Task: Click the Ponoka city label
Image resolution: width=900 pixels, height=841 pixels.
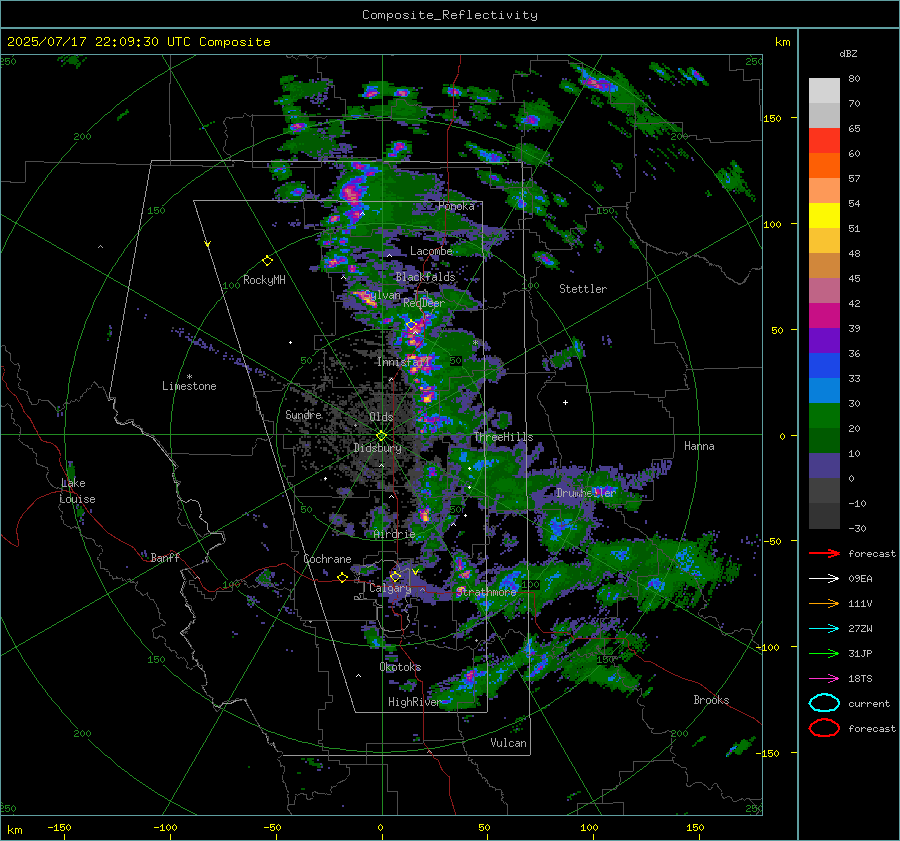Action: (456, 206)
